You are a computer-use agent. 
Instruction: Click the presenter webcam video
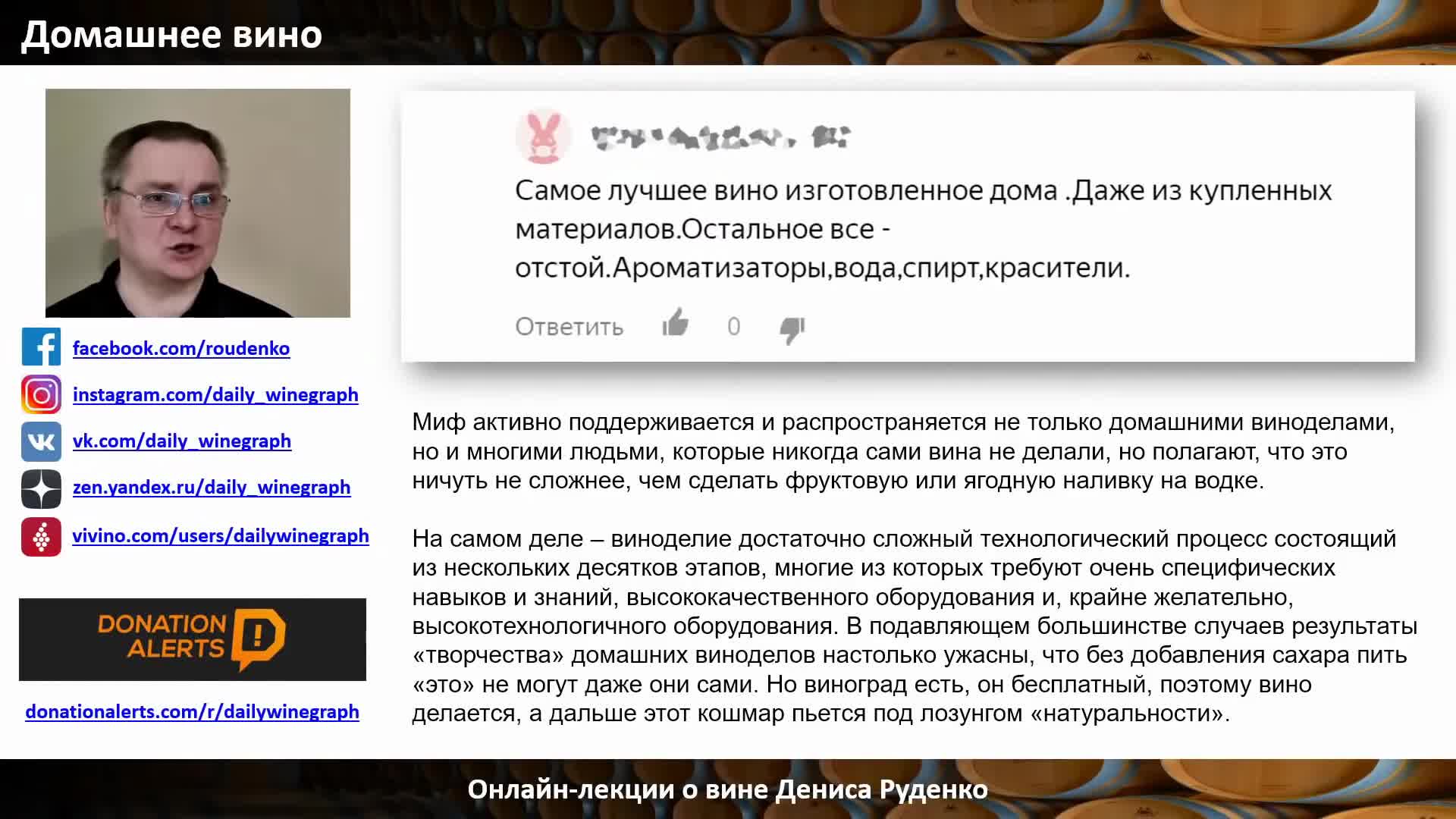(x=198, y=202)
